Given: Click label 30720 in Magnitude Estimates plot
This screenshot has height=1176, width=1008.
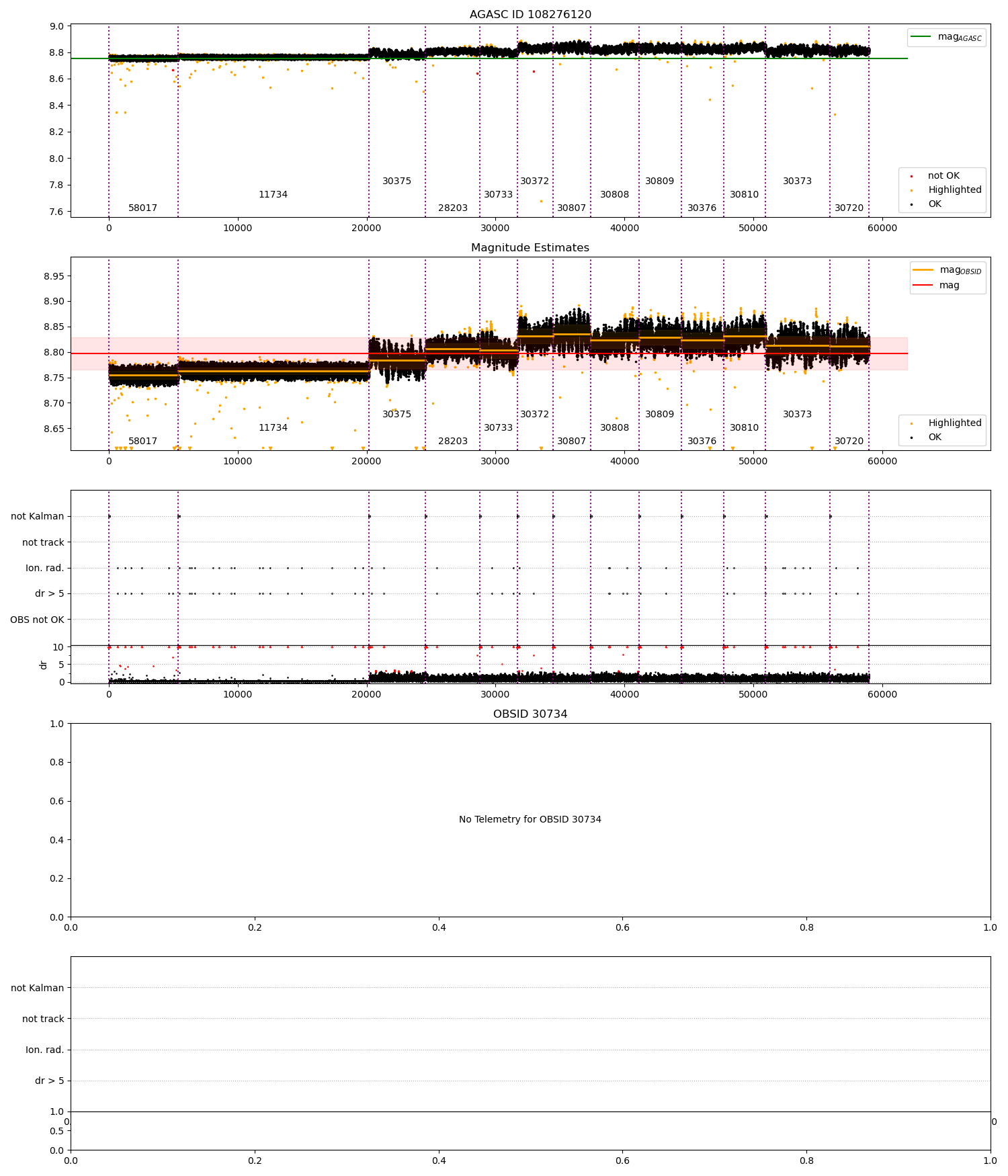Looking at the screenshot, I should tap(849, 442).
